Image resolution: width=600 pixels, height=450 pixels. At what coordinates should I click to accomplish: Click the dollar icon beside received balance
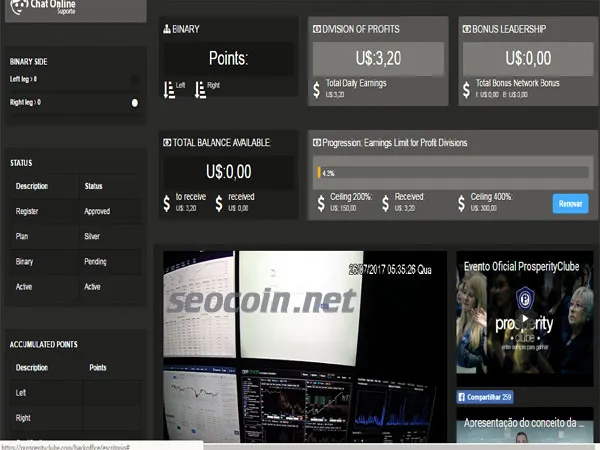[219, 204]
